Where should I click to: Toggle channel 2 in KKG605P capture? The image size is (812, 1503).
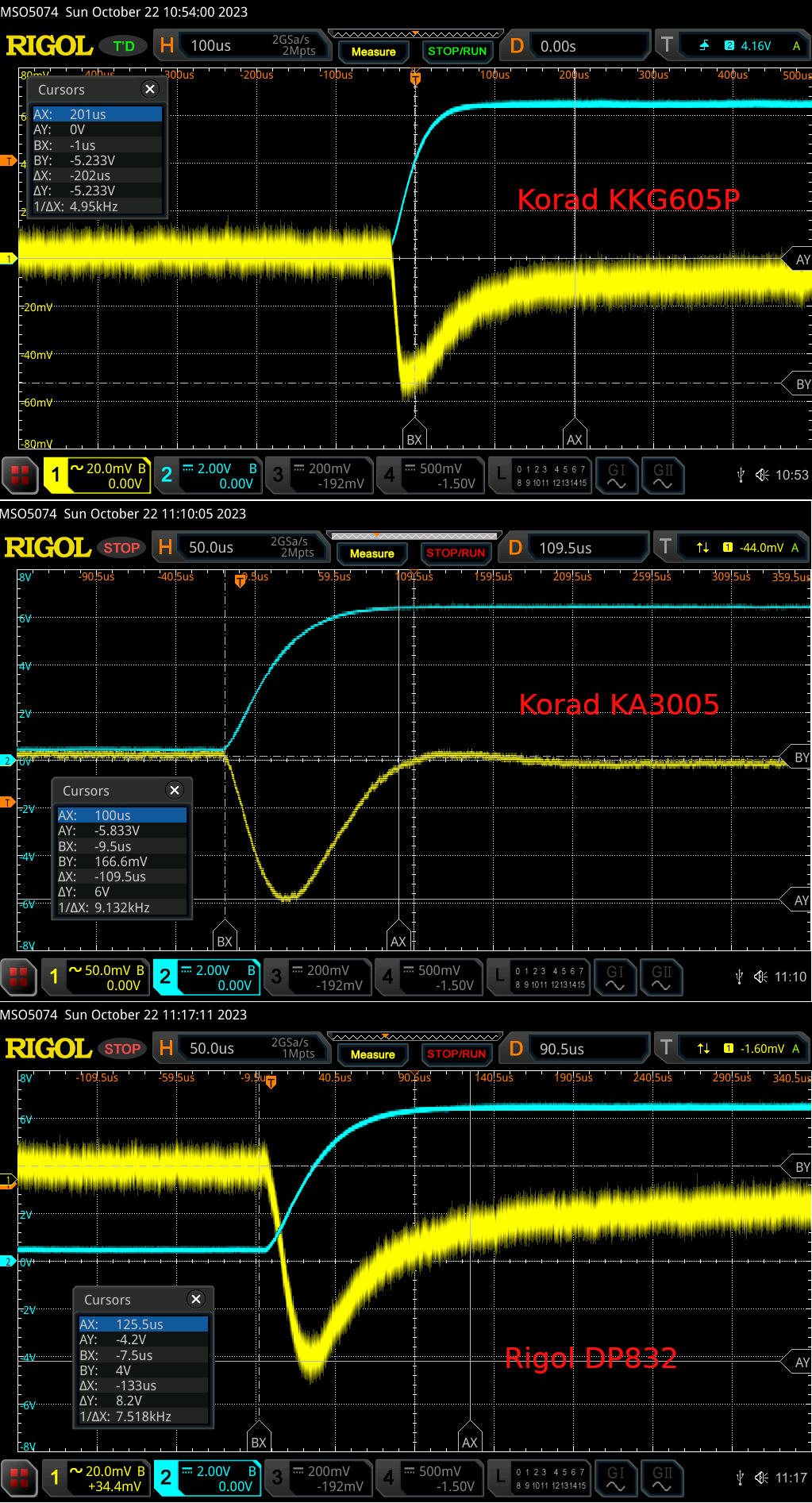click(208, 475)
